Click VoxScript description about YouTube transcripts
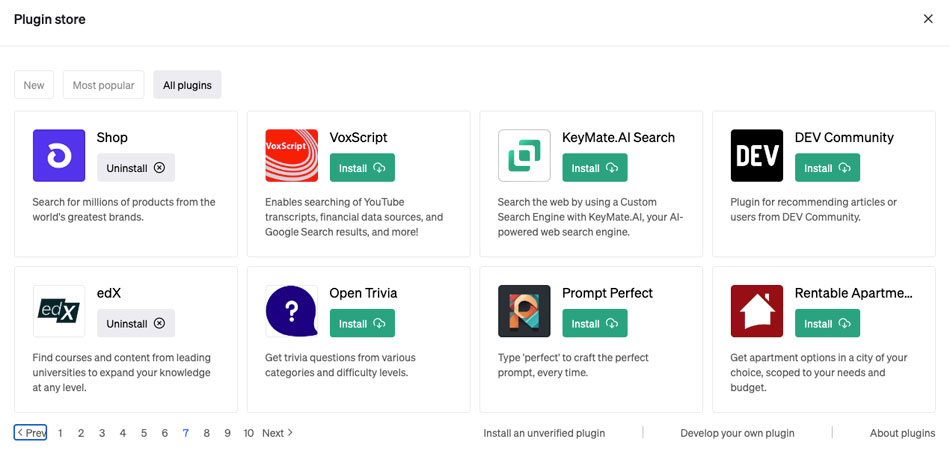950x451 pixels. [354, 216]
